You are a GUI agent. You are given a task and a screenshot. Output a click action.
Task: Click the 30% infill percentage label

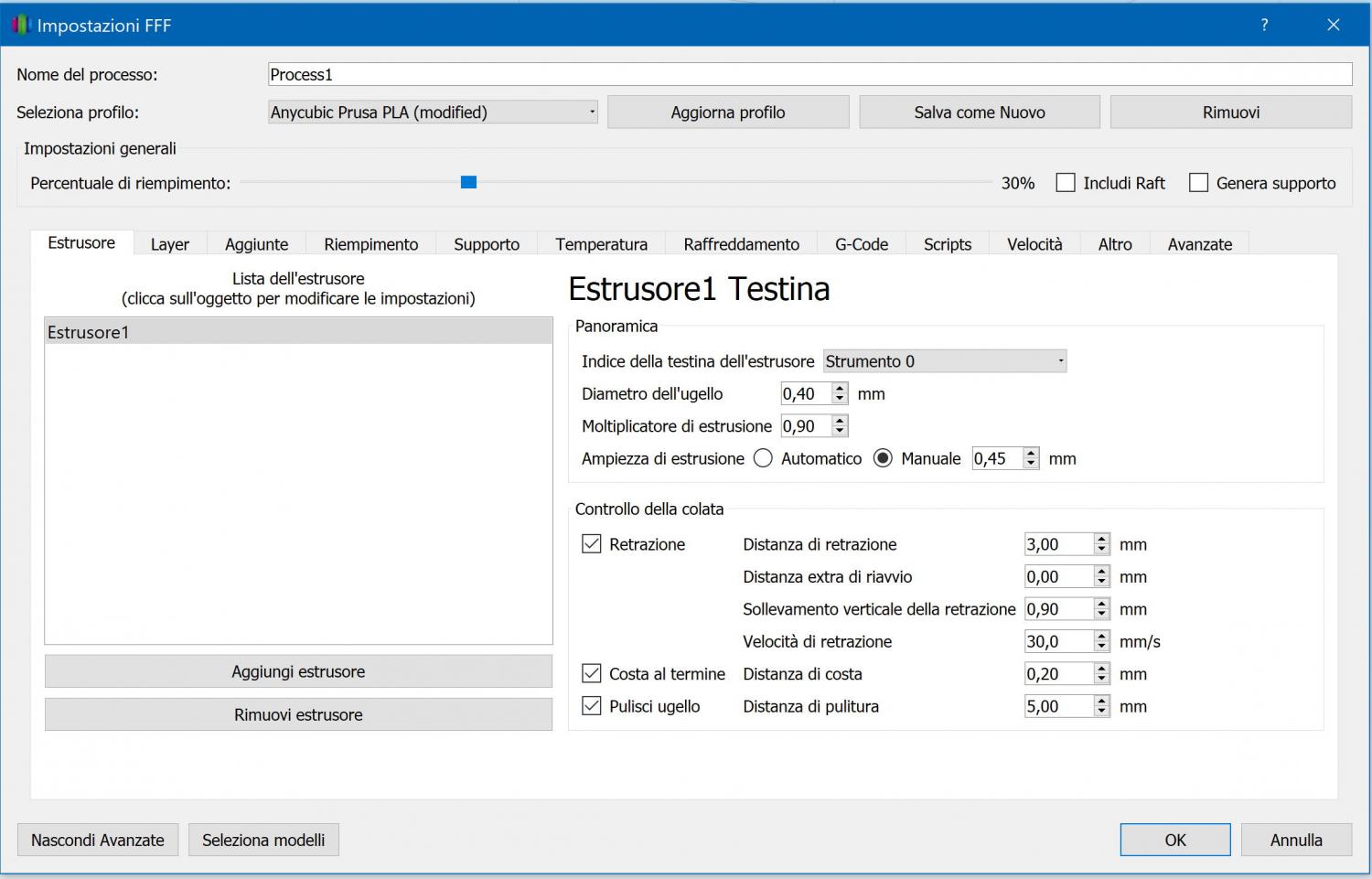1018,183
